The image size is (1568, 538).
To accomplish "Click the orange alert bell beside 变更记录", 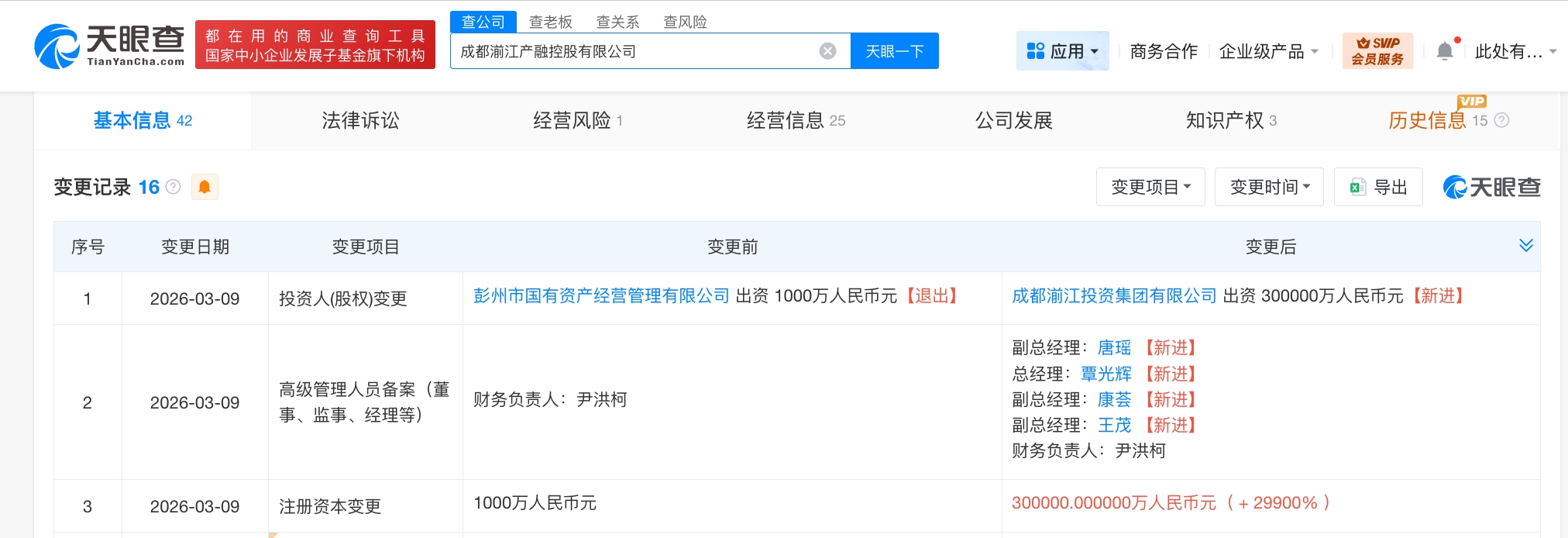I will (x=205, y=187).
